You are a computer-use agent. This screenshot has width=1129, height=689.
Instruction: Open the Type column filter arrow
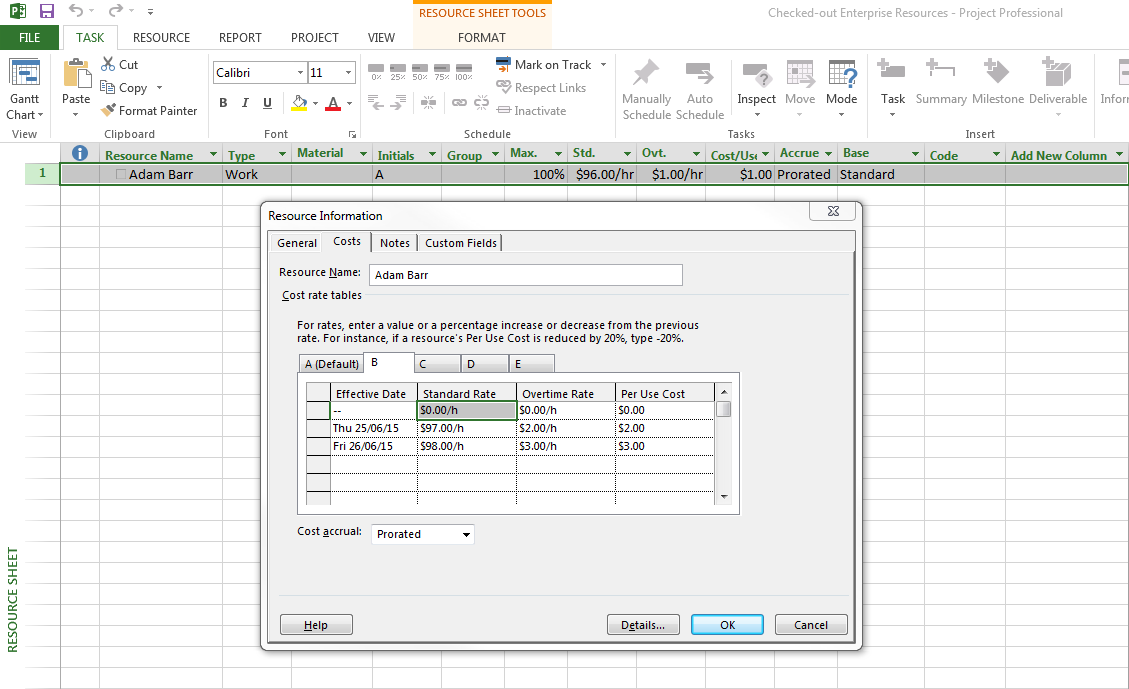282,154
